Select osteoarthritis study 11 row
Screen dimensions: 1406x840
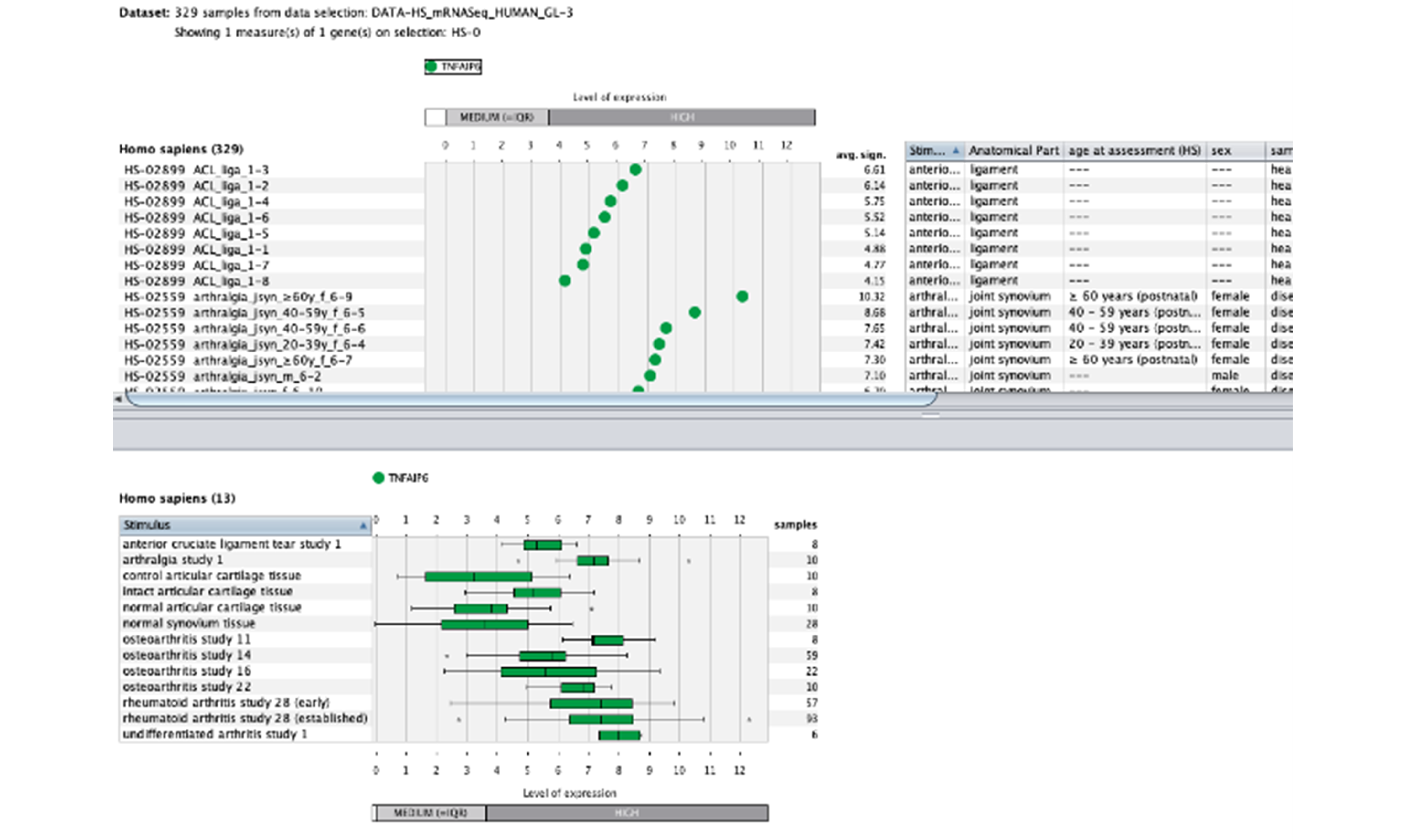pyautogui.click(x=245, y=639)
